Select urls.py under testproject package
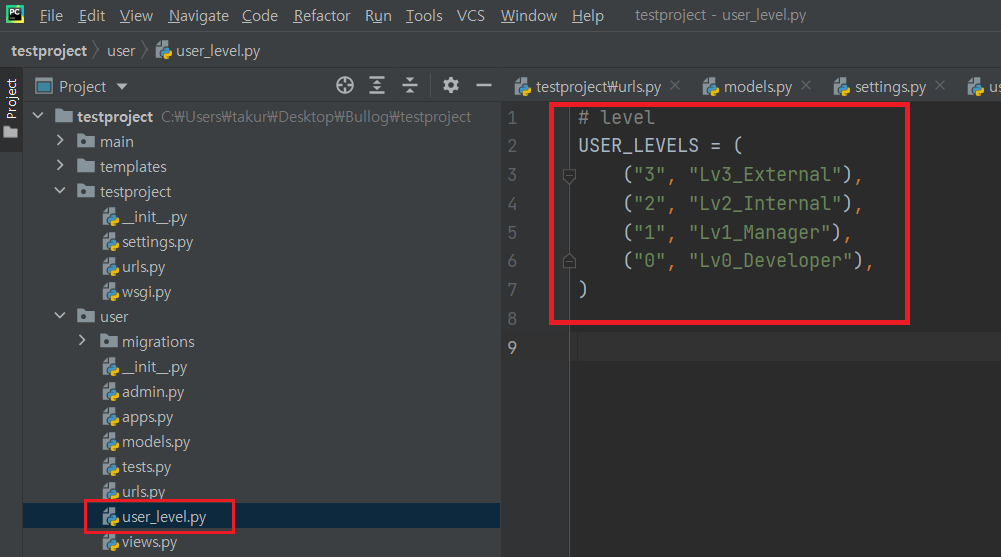Viewport: 1001px width, 557px height. (143, 267)
